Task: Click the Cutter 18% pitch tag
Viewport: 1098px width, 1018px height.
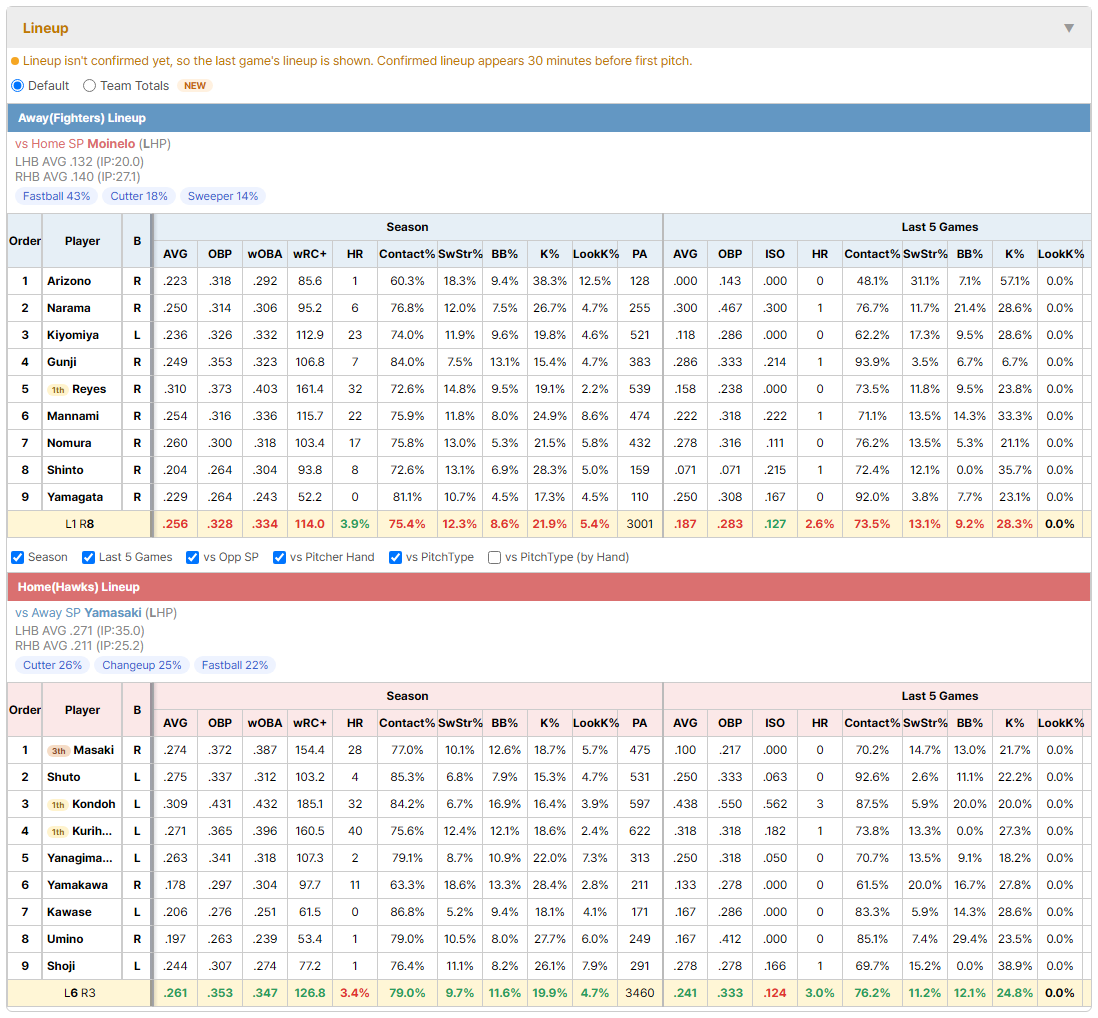Action: point(139,196)
